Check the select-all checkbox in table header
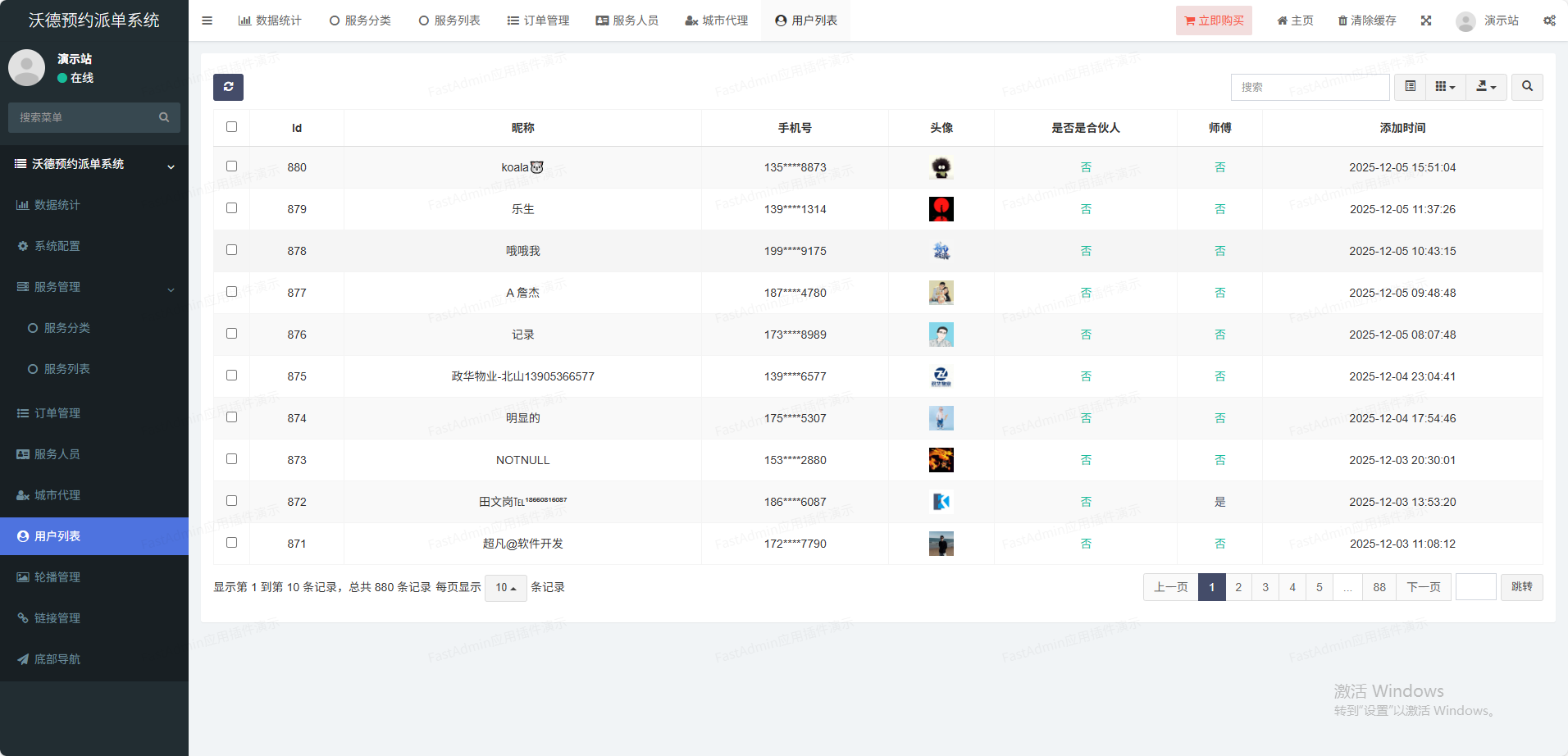The width and height of the screenshot is (1568, 756). pos(231,127)
